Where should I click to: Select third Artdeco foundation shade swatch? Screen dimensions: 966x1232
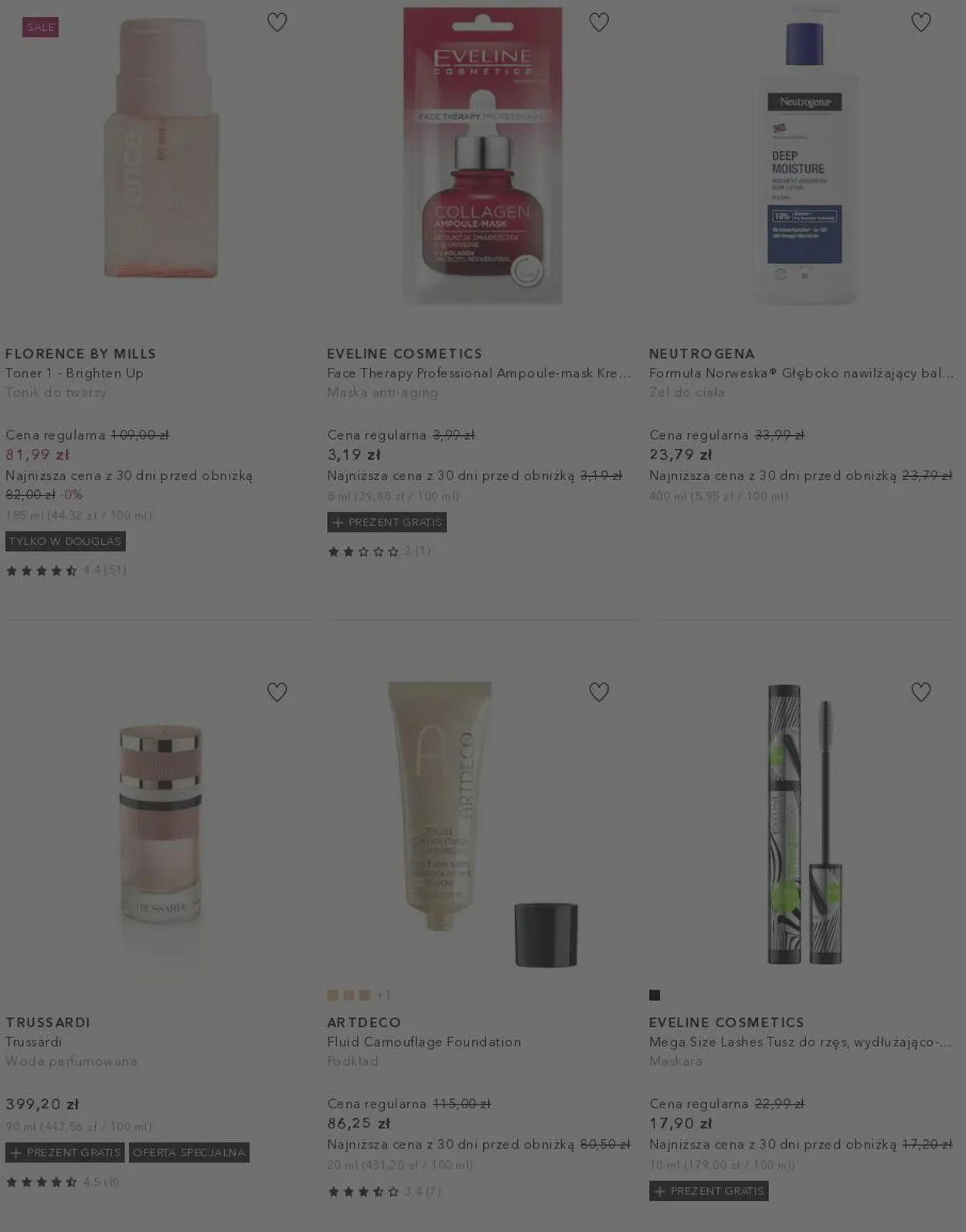click(364, 995)
